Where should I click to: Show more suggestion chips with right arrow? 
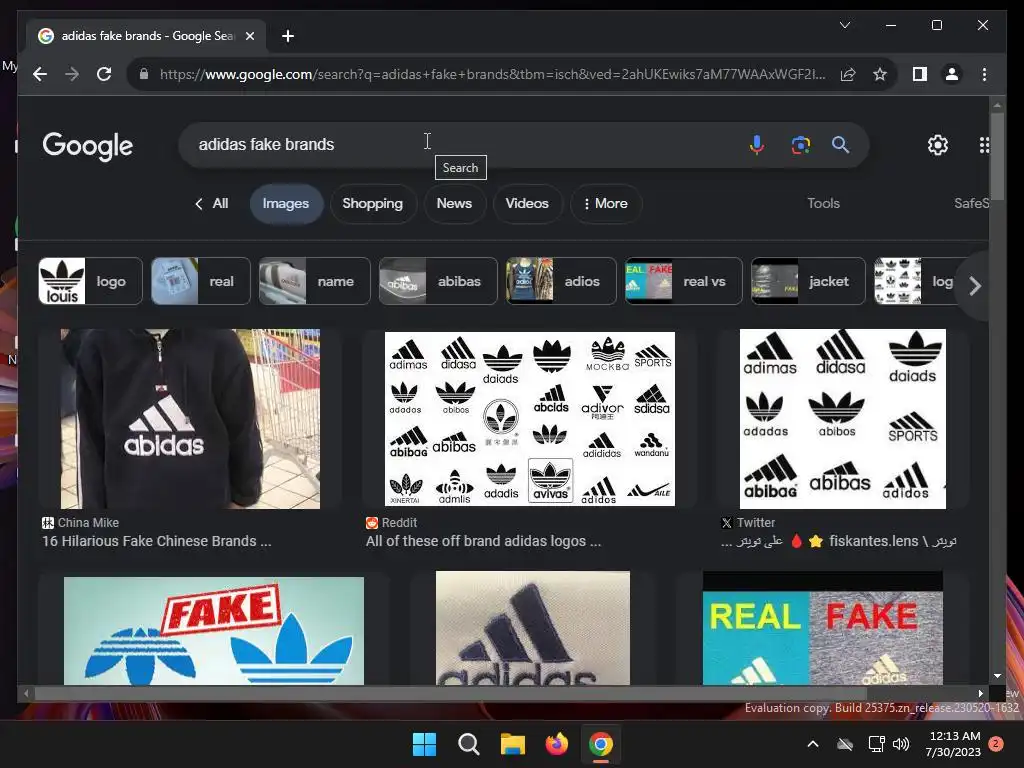pyautogui.click(x=974, y=285)
